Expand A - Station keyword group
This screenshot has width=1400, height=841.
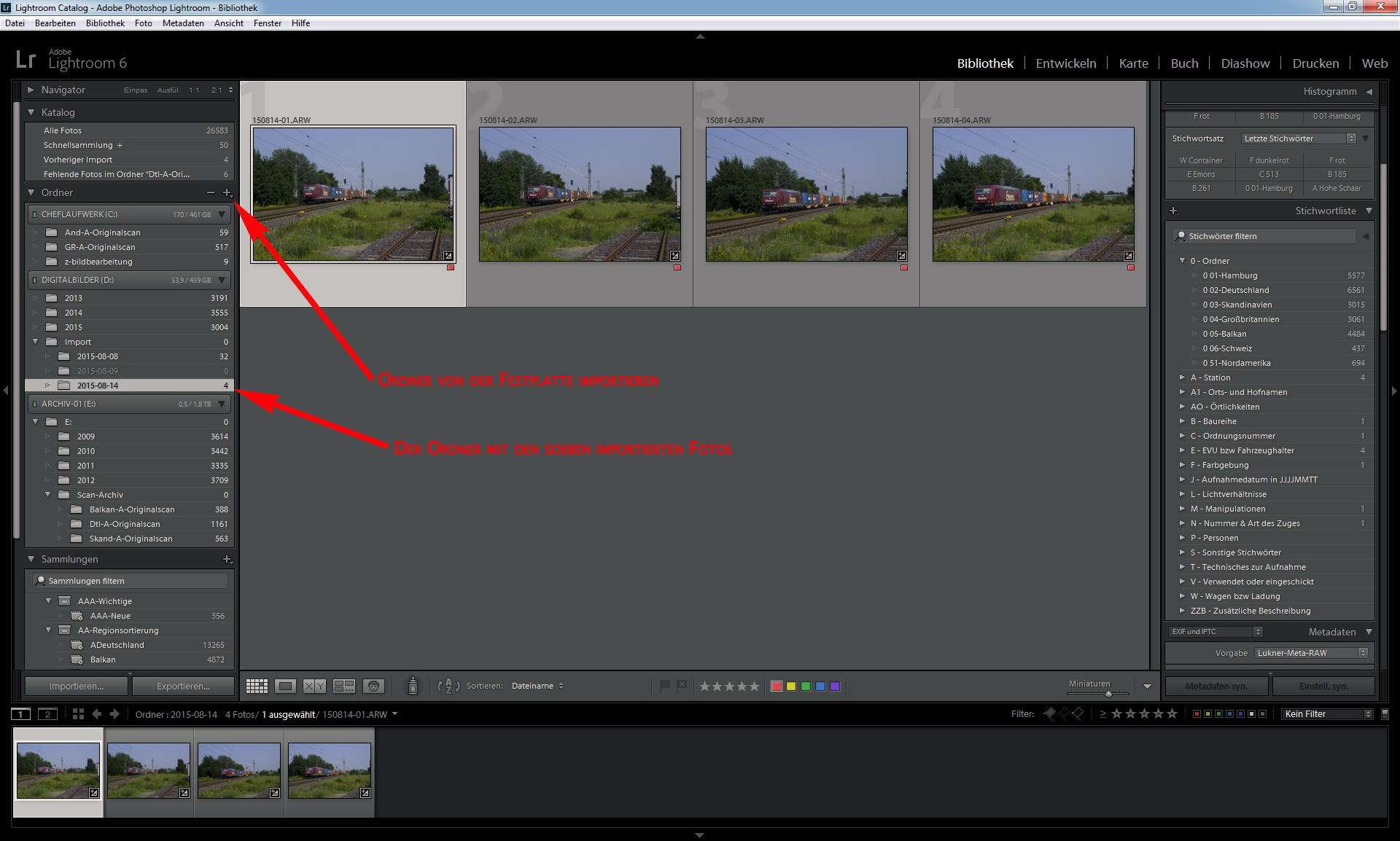(1182, 378)
